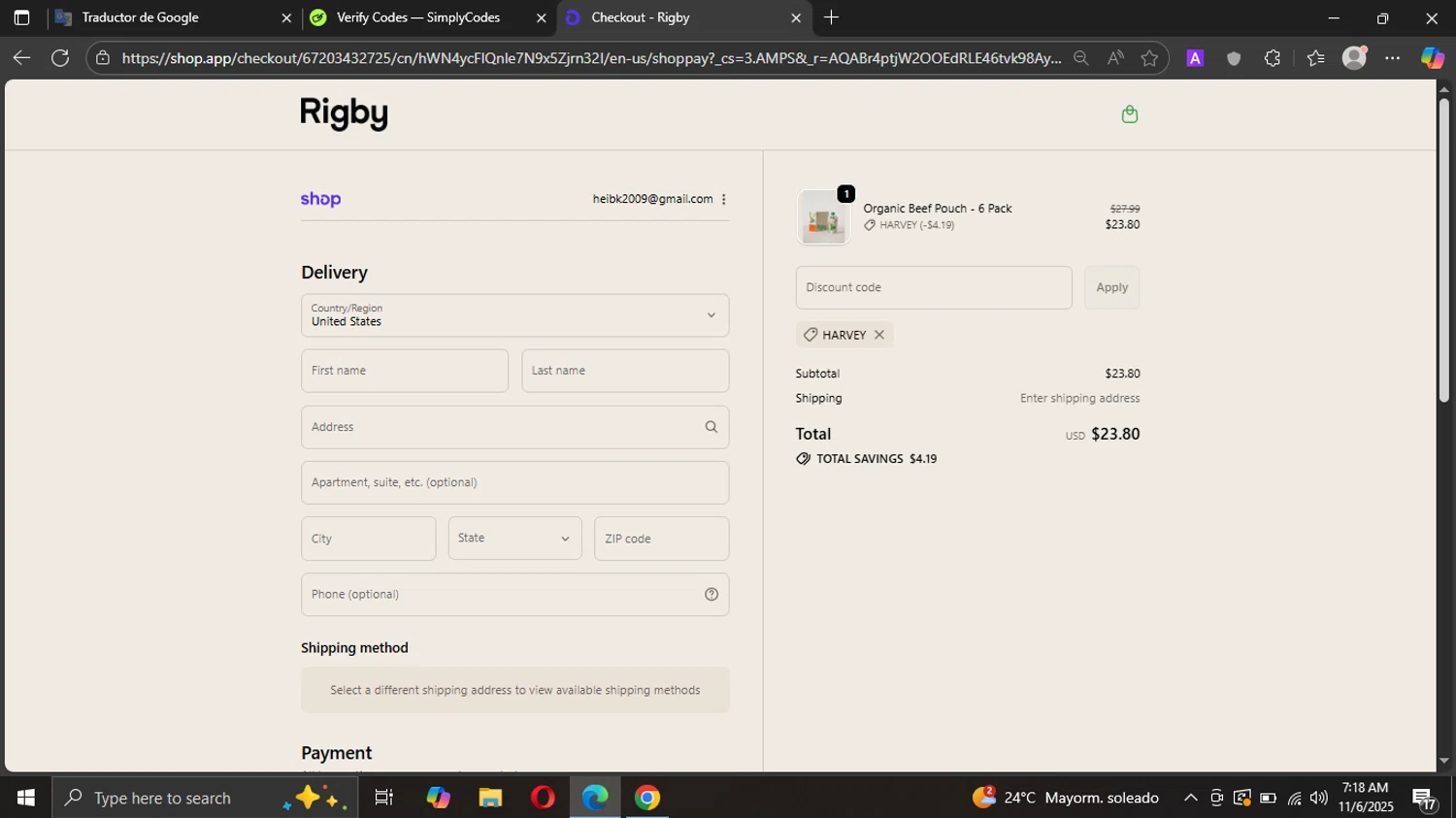This screenshot has height=818, width=1456.
Task: Click the shield browser extension icon
Action: point(1234,58)
